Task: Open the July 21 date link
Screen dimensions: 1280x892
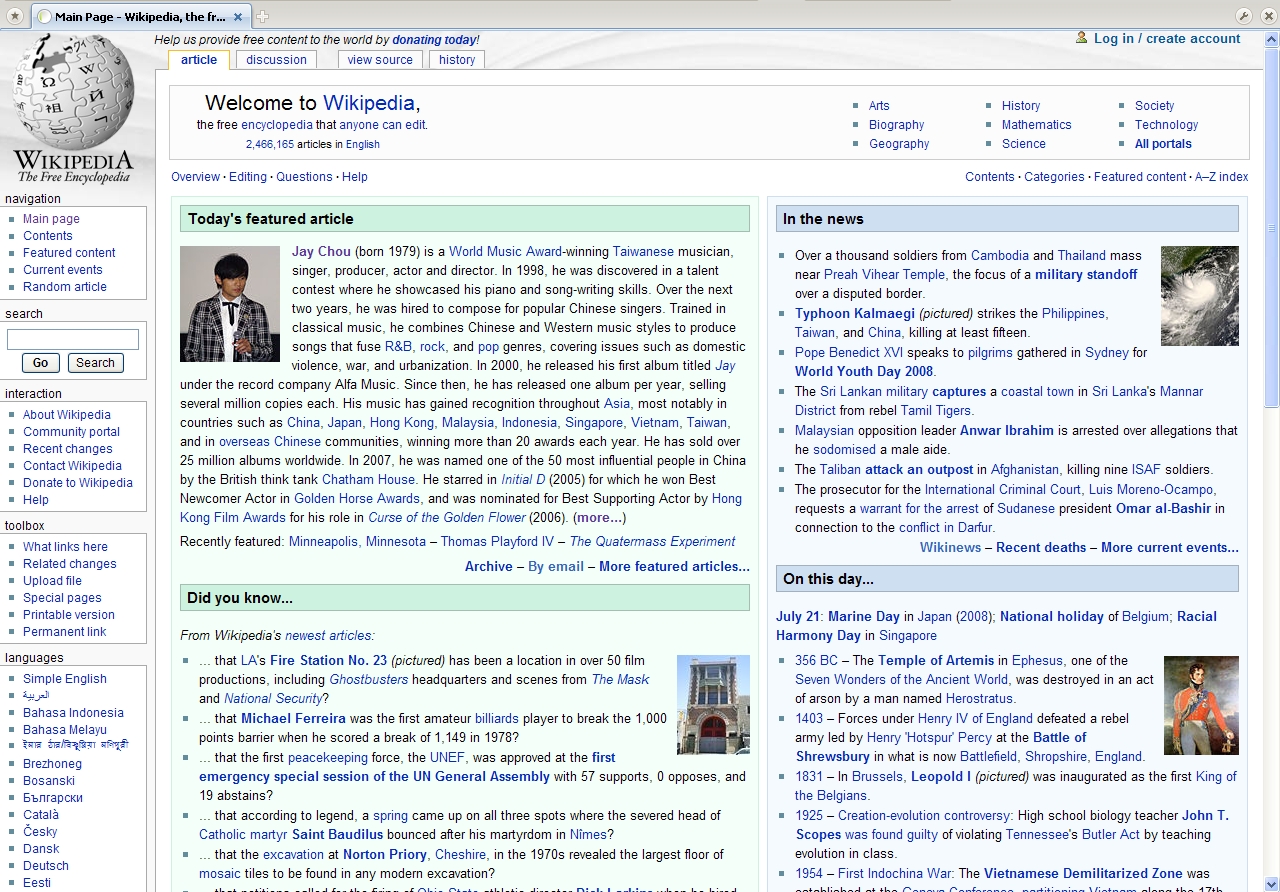Action: pos(798,617)
